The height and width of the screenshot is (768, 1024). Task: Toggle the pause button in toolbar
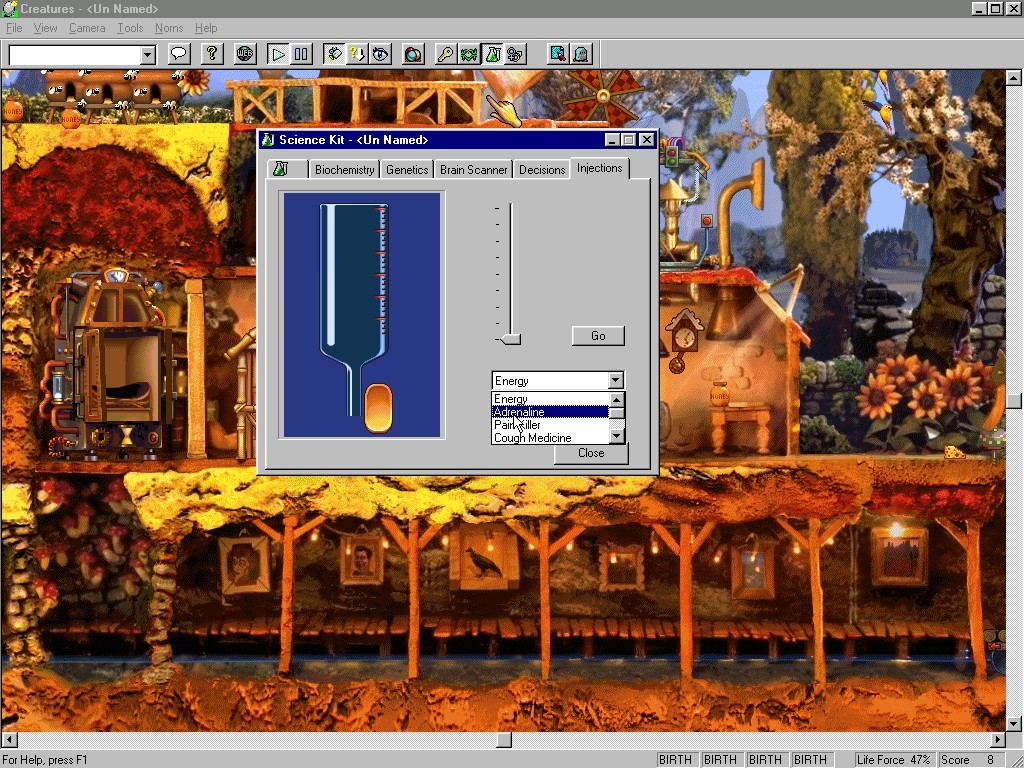pos(301,54)
